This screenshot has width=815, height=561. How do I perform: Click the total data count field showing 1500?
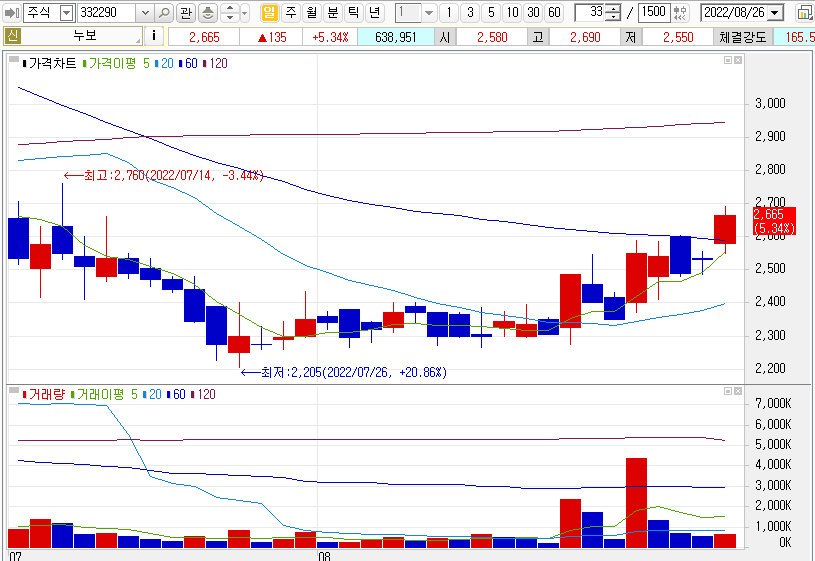tap(653, 12)
